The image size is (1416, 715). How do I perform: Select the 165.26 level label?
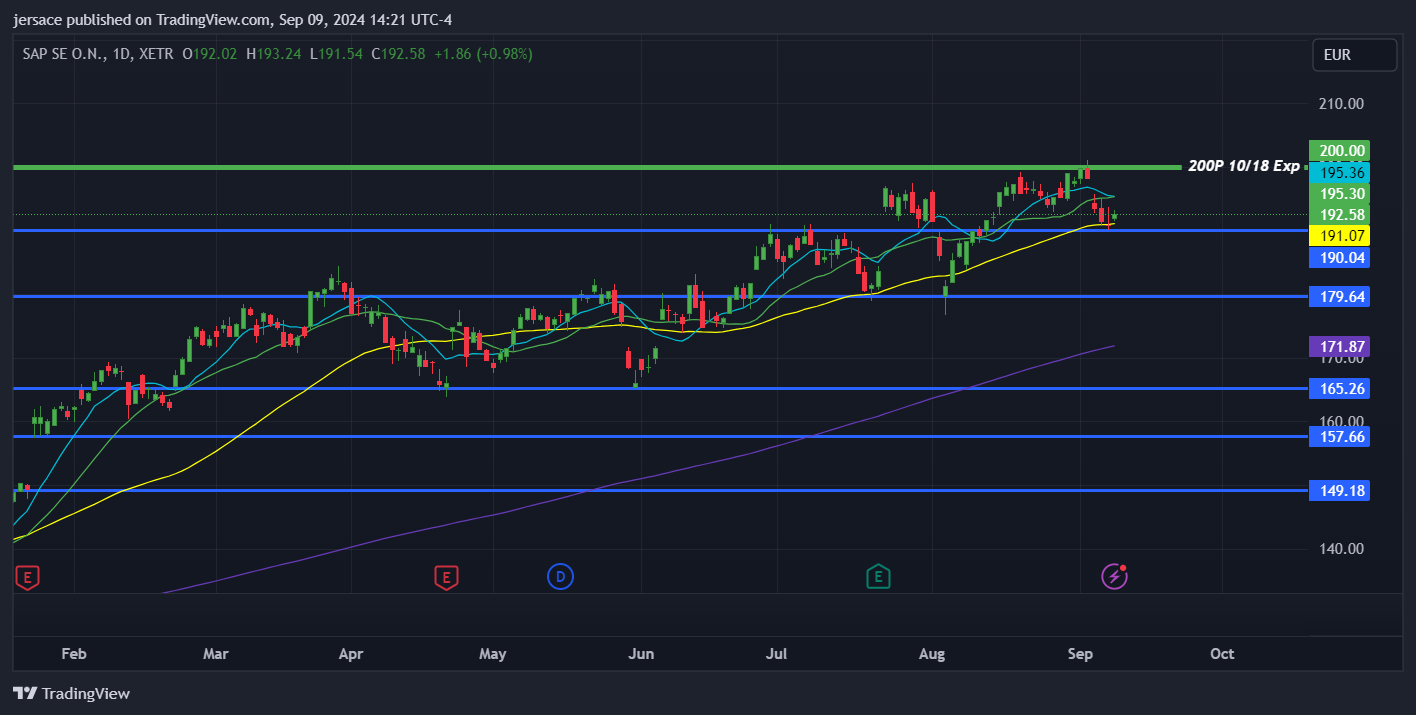(x=1338, y=389)
